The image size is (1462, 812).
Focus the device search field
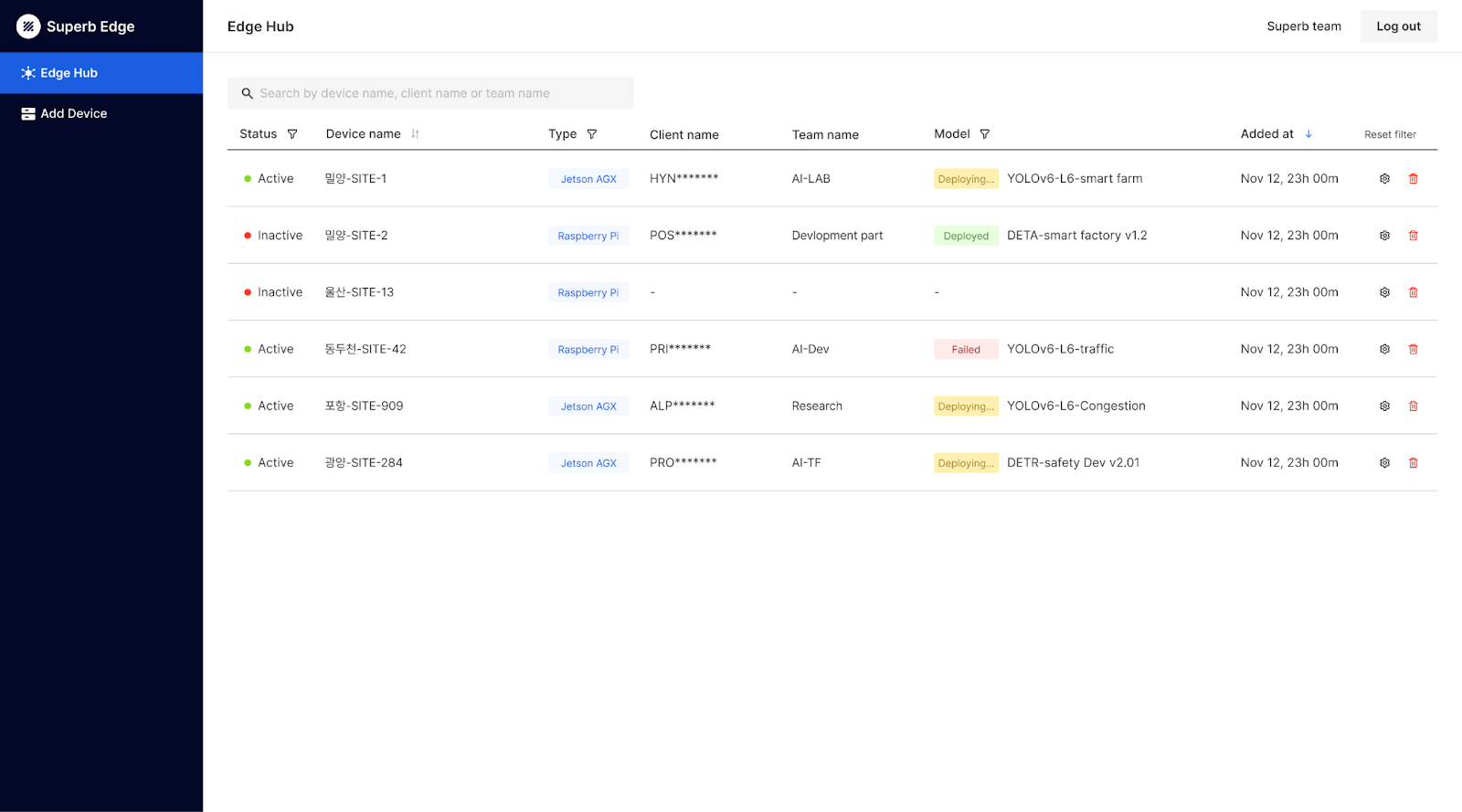429,93
